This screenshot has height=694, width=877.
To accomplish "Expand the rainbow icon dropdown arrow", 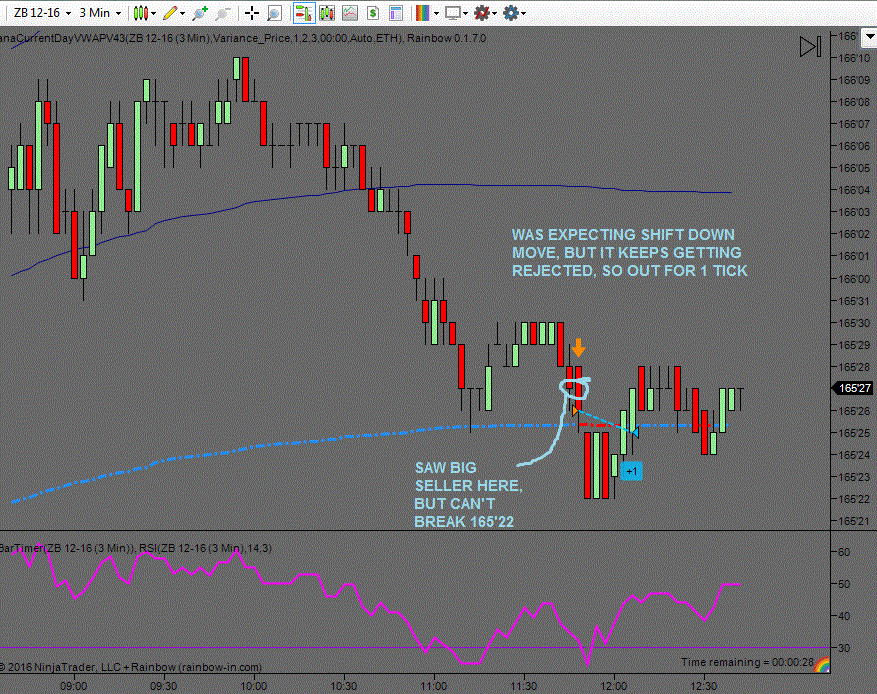I will click(436, 13).
